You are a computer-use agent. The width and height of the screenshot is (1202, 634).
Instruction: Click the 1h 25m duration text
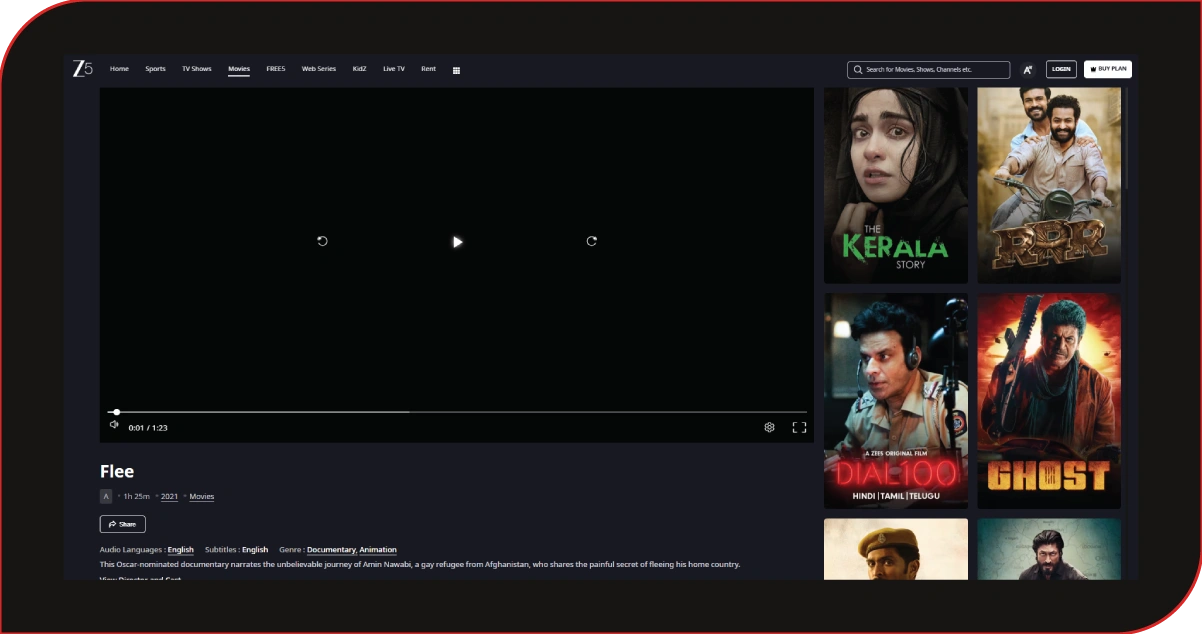point(136,496)
